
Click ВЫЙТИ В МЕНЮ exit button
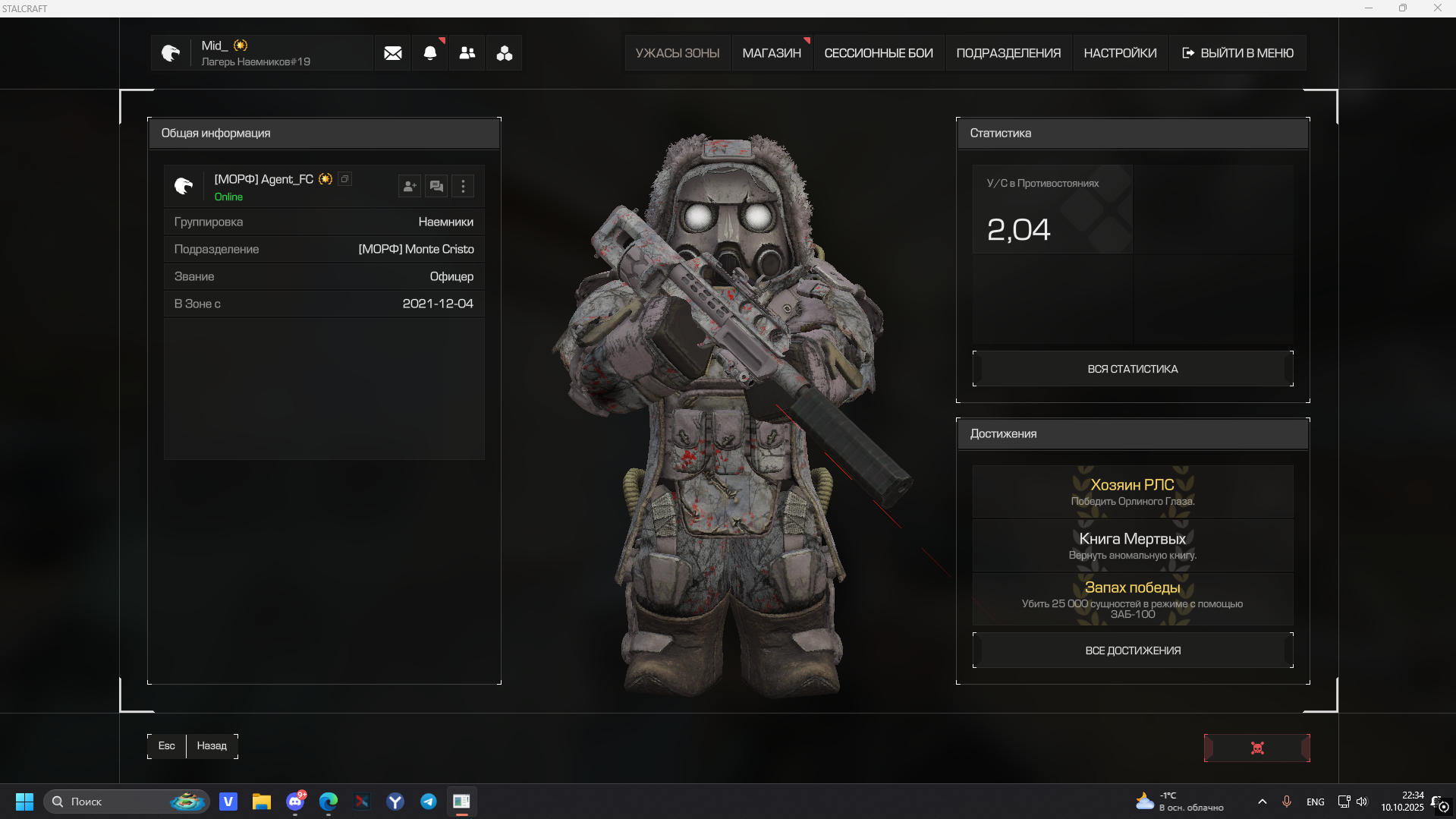1237,53
